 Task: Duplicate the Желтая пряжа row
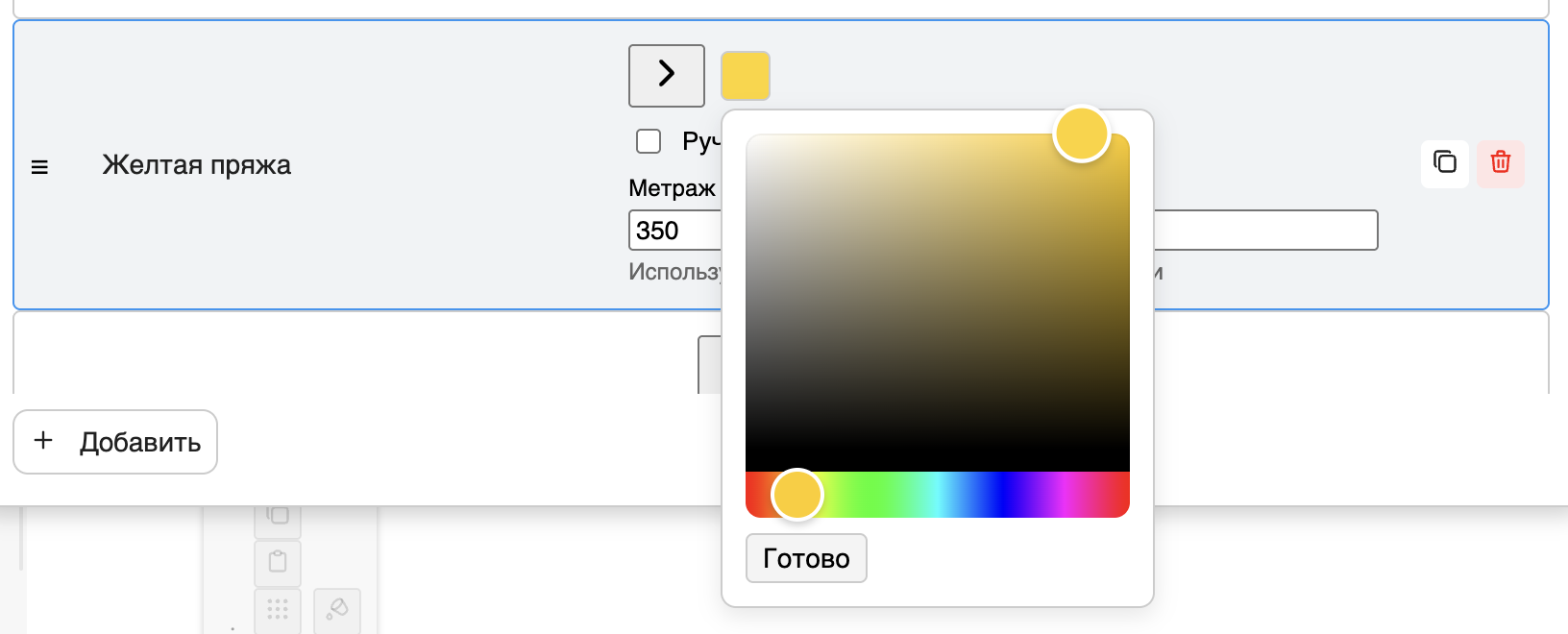1444,162
